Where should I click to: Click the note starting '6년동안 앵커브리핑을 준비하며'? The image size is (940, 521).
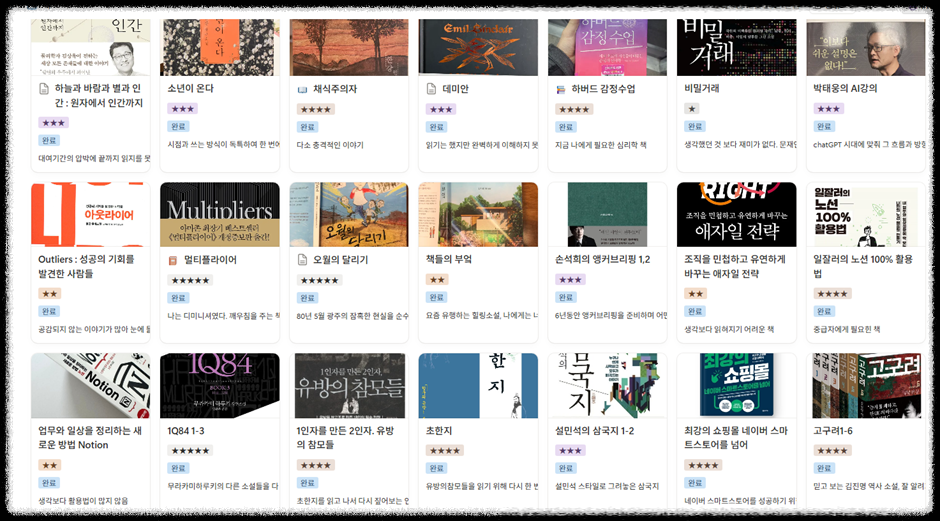point(611,315)
